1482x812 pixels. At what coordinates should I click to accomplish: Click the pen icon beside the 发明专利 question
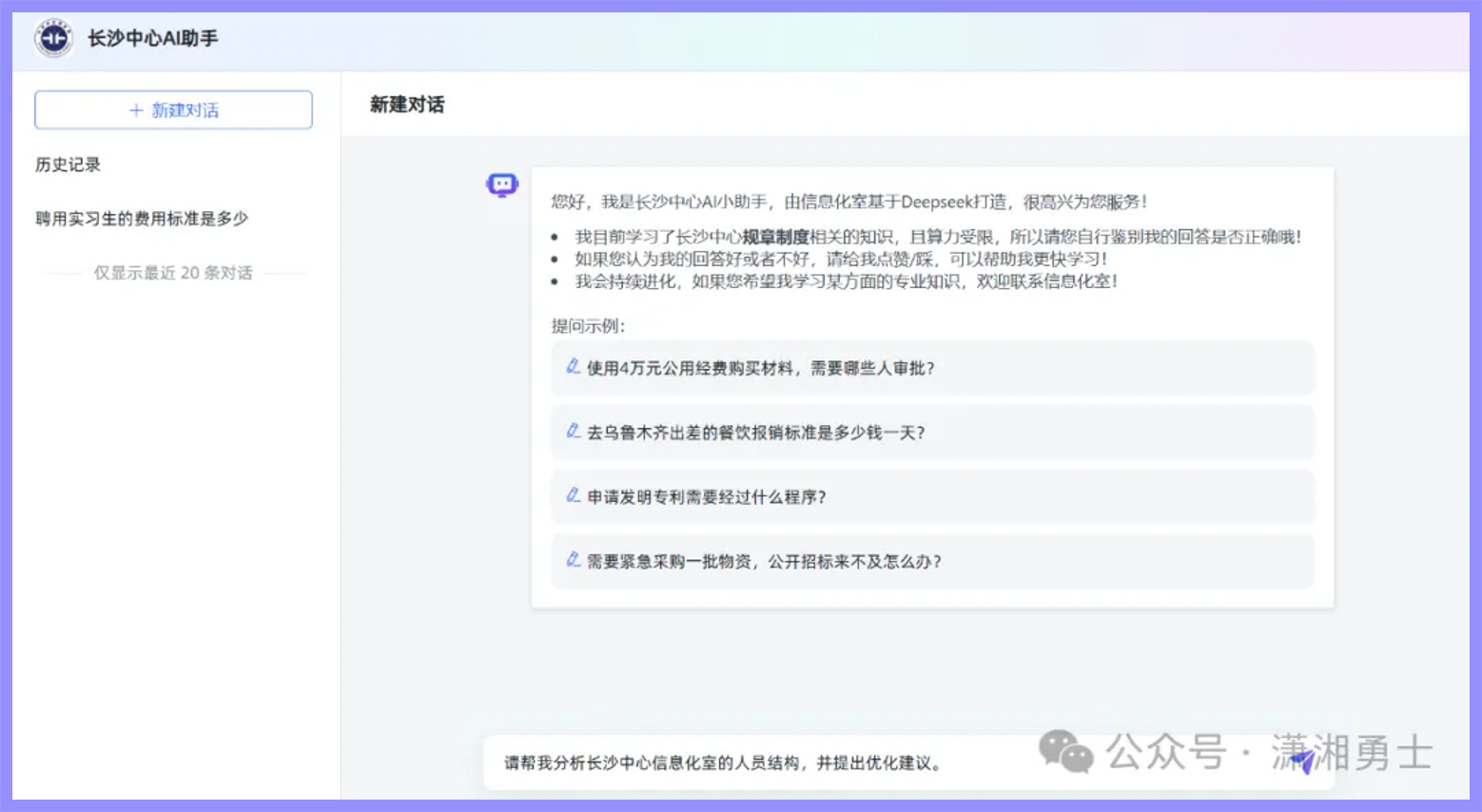click(573, 496)
